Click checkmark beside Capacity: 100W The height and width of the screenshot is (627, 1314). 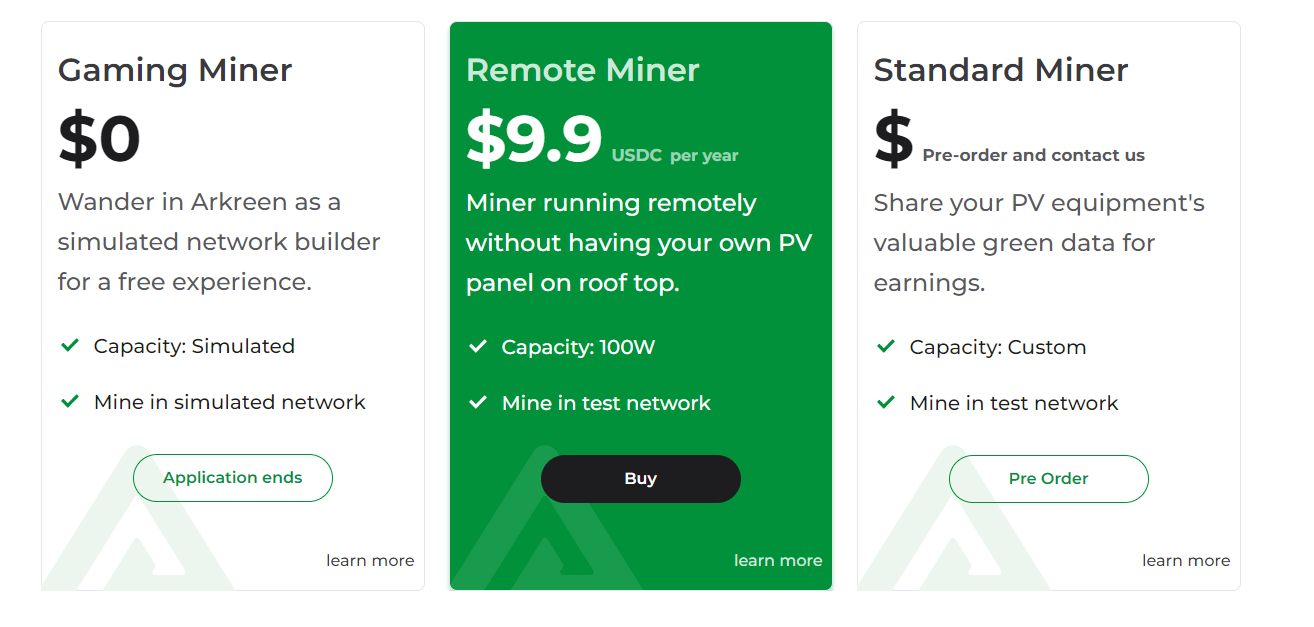tap(478, 347)
